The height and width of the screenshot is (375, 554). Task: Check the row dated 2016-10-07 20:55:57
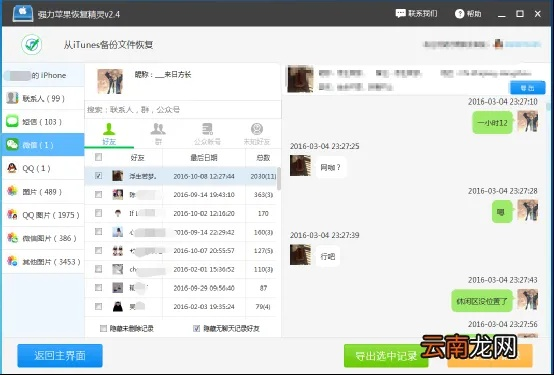coord(99,250)
